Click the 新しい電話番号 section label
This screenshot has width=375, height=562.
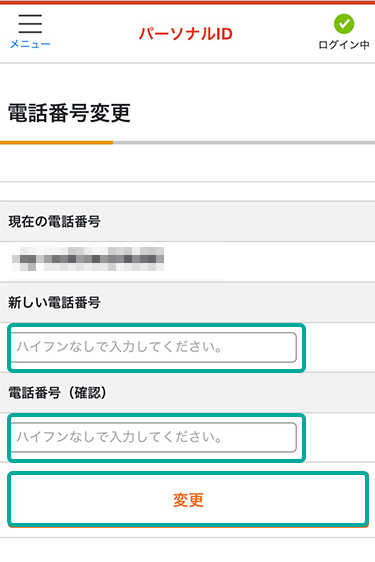[54, 303]
